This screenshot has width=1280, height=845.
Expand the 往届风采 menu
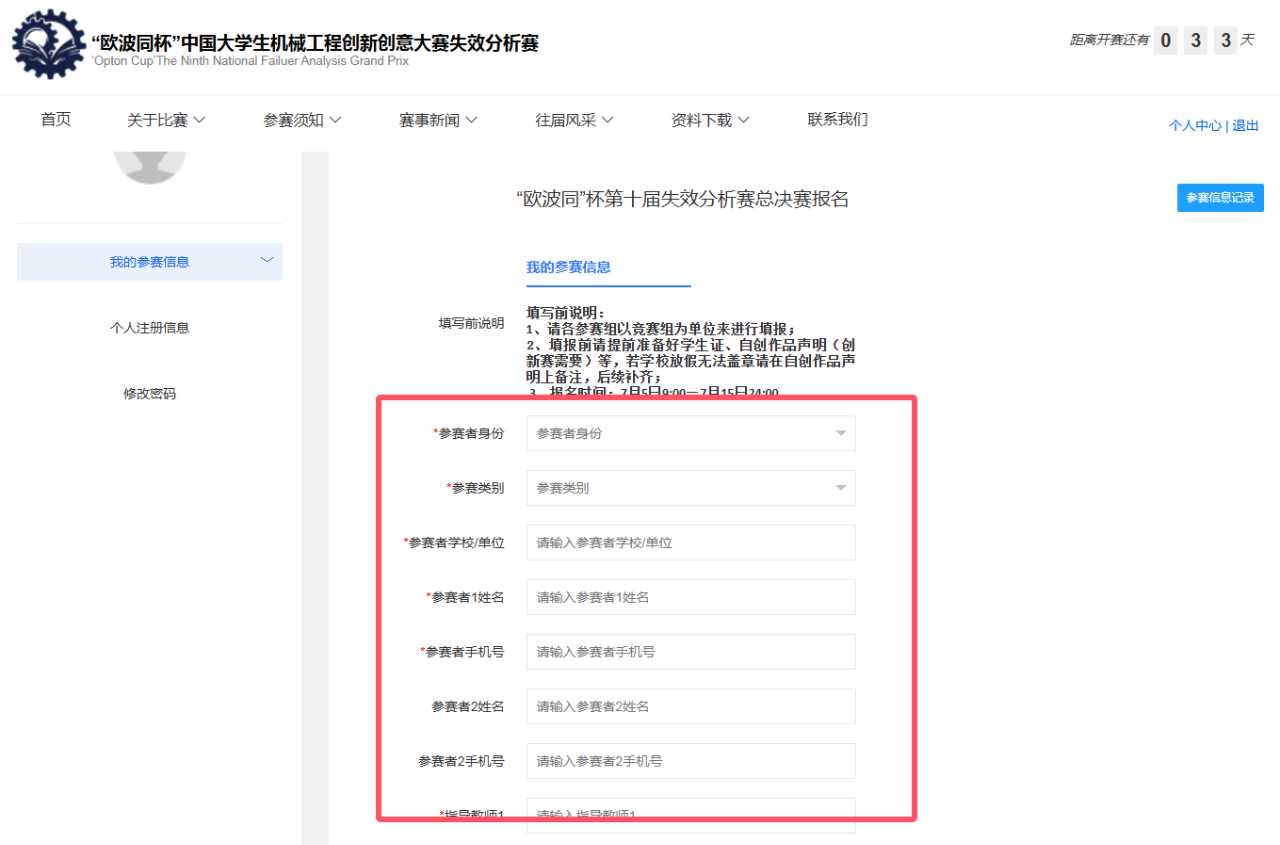574,120
